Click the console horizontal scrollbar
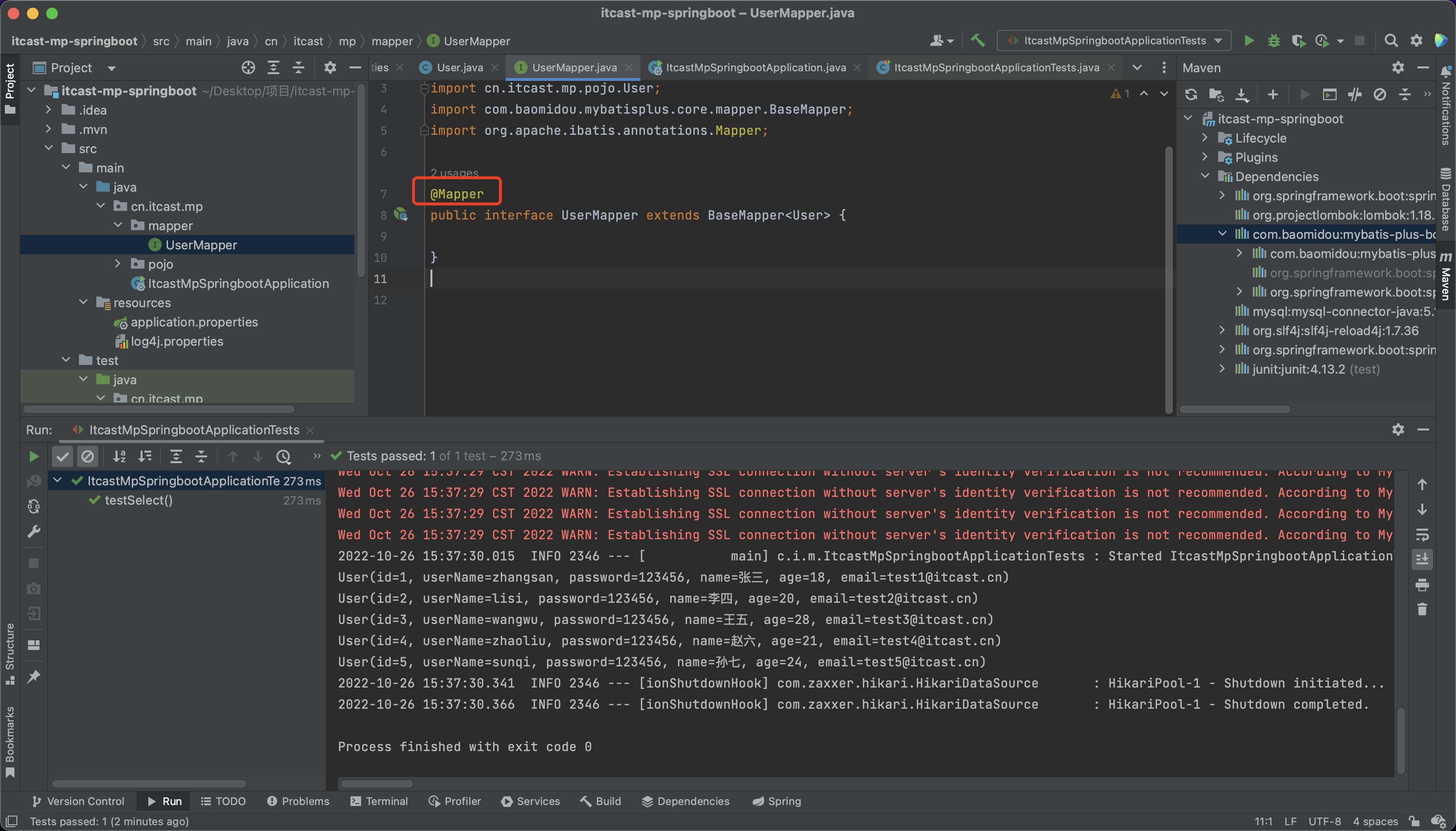 (x=377, y=784)
